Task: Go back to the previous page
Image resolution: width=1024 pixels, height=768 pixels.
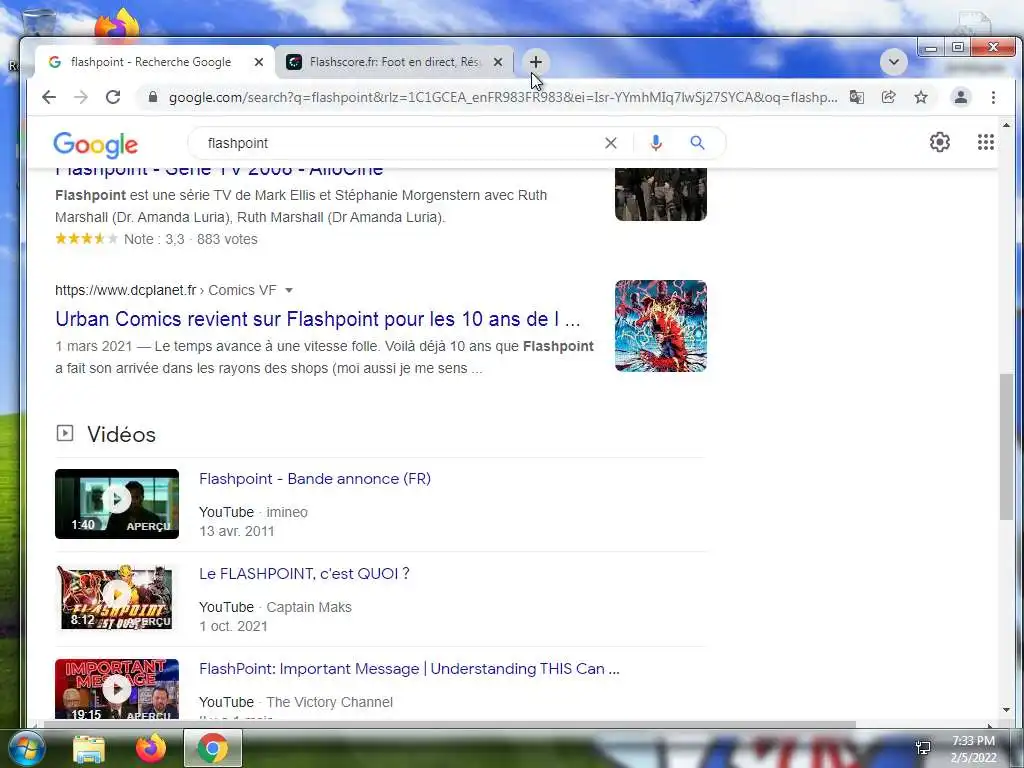Action: [x=49, y=97]
